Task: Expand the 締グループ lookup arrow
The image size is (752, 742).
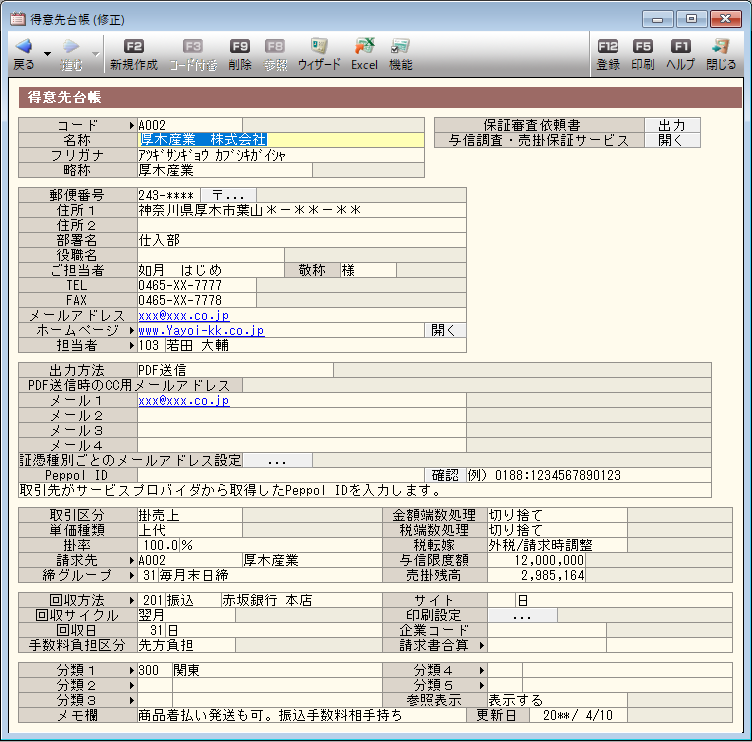Action: [x=132, y=575]
